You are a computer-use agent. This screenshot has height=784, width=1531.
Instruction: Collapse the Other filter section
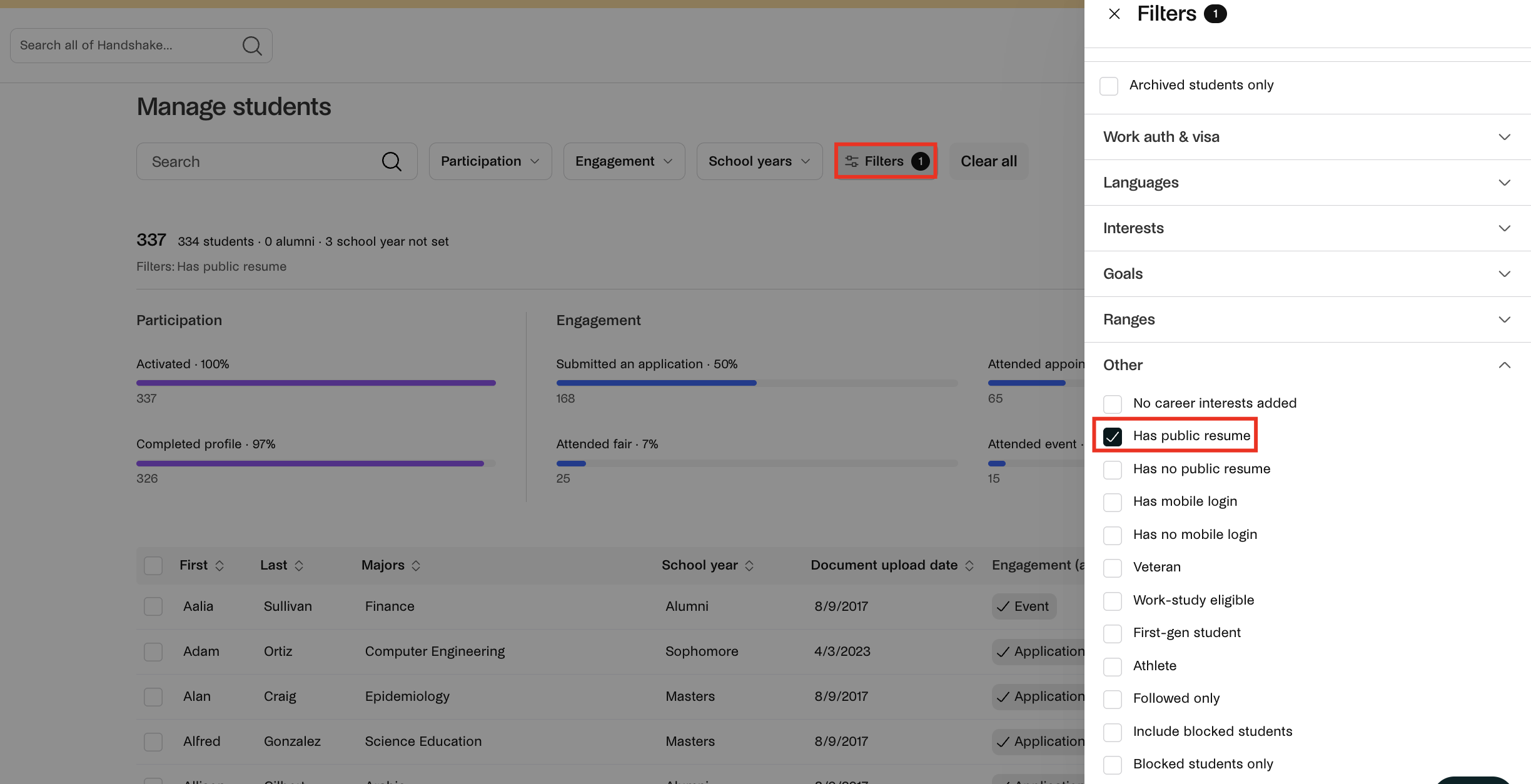tap(1307, 365)
